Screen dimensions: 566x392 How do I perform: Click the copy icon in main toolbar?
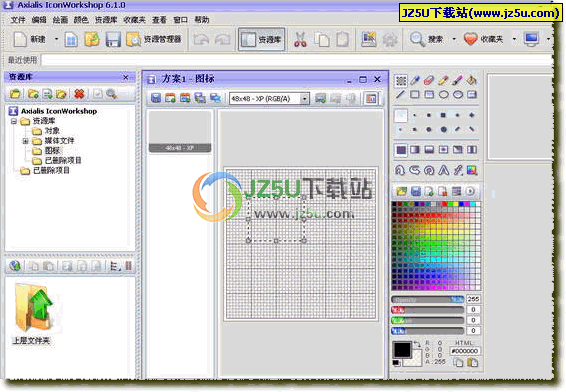pyautogui.click(x=322, y=39)
